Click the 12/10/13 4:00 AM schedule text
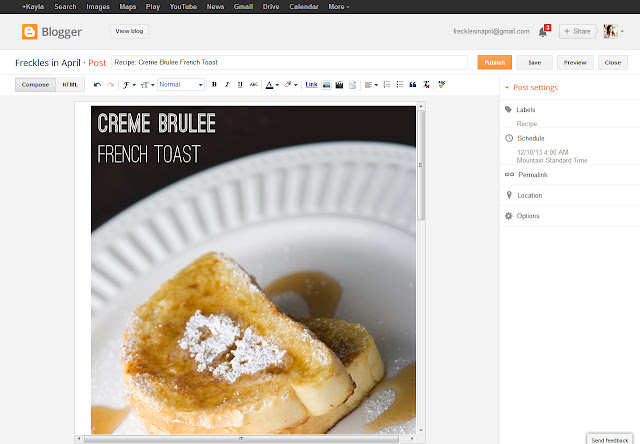Screen dimensions: 640x444 tap(542, 152)
